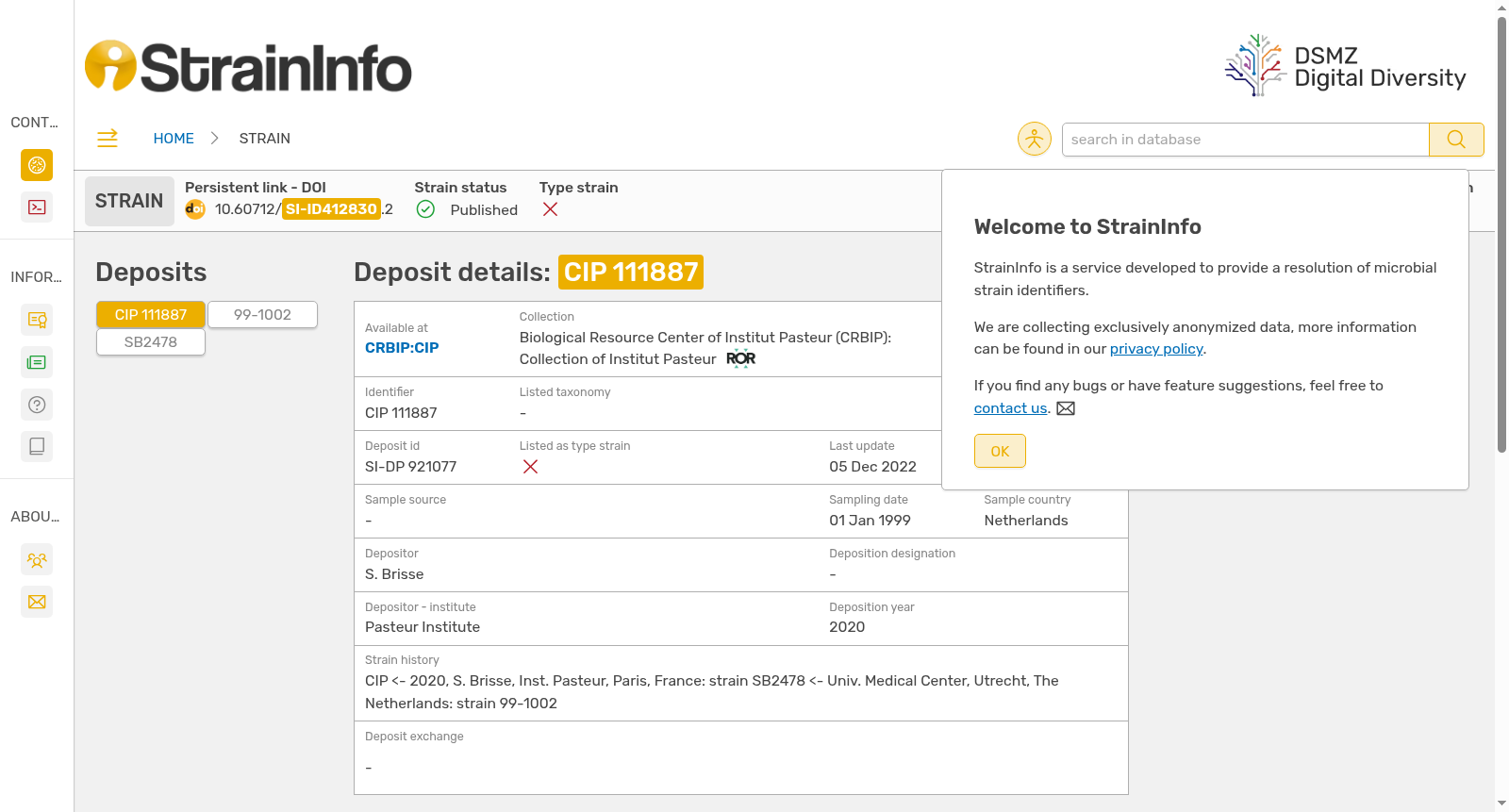
Task: Click the STRAIN header badge
Action: [129, 201]
